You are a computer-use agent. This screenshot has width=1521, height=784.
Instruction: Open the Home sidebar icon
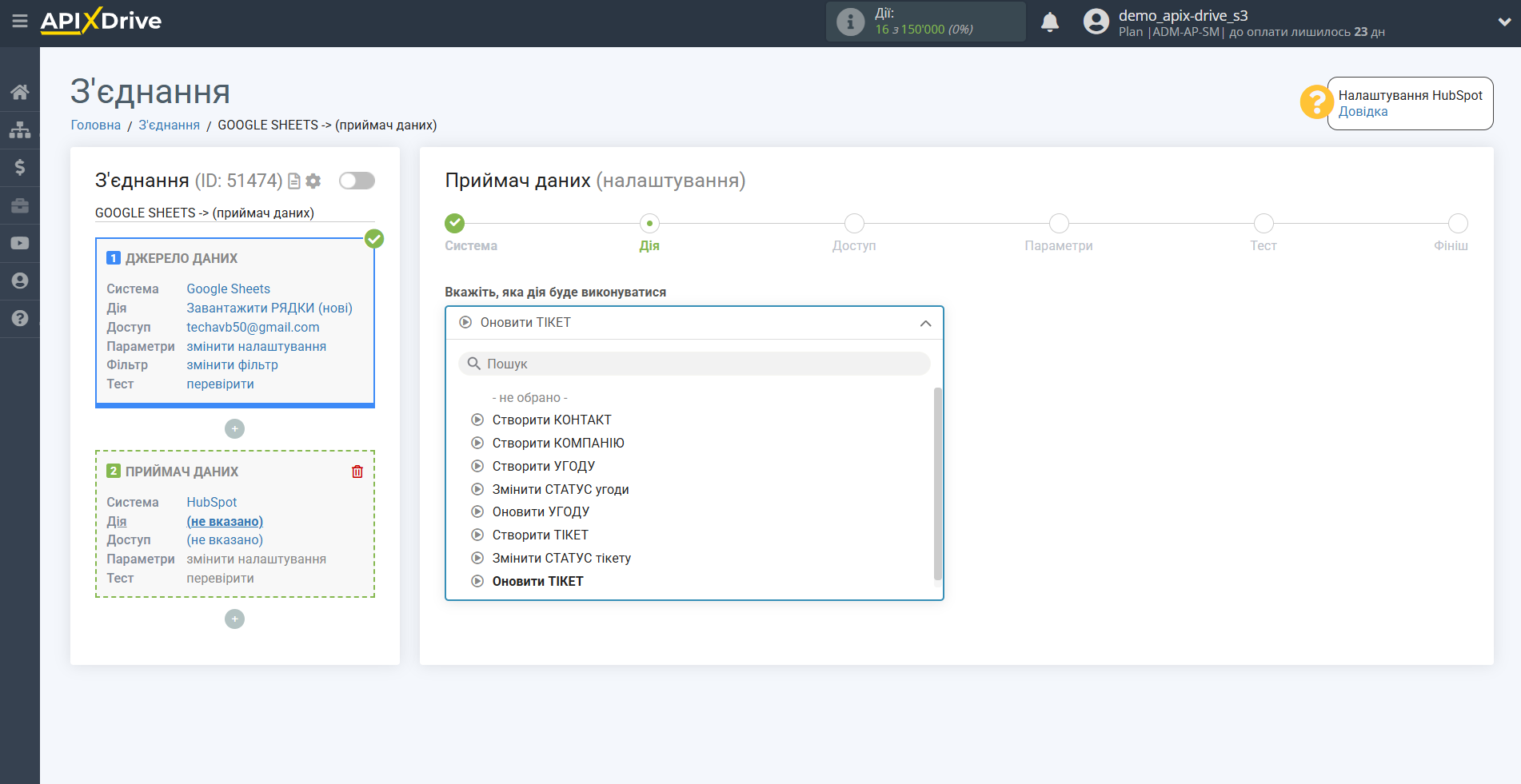click(20, 92)
